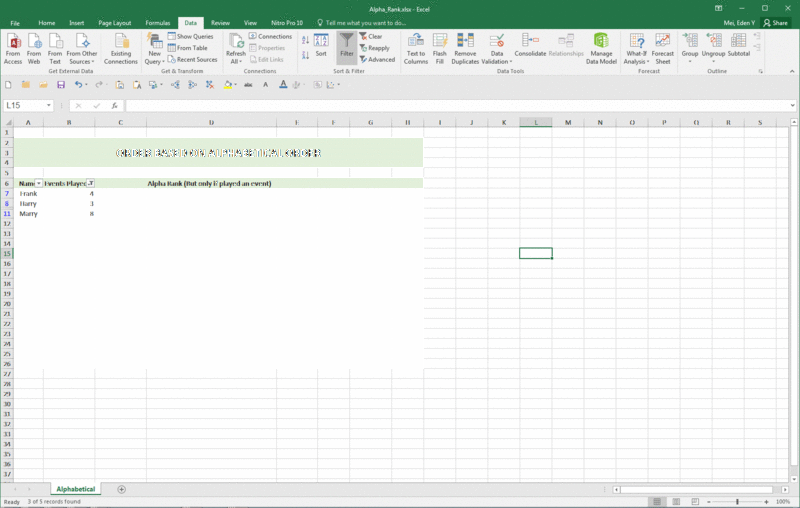The image size is (800, 508).
Task: Open the Events Played filter dropdown
Action: click(90, 183)
